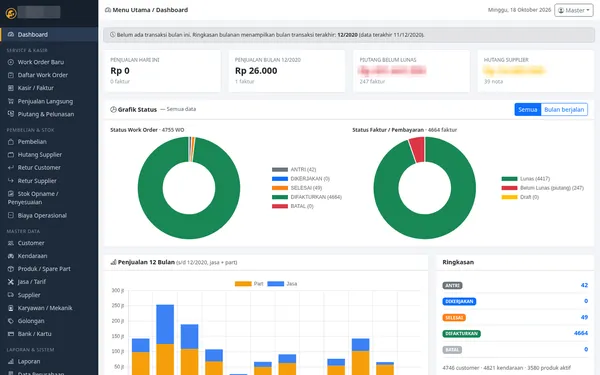This screenshot has width=600, height=375.
Task: Click the app logo in sidebar header
Action: [11, 13]
